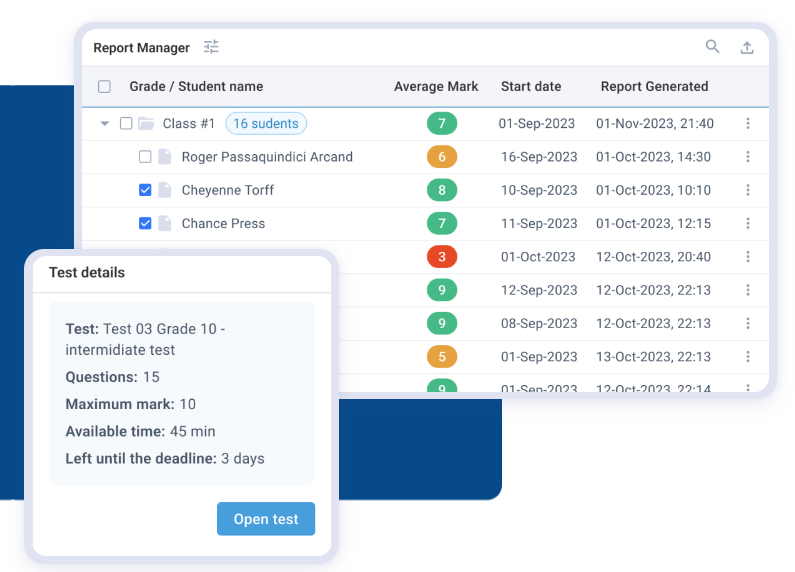Sort by the Start date column header
The width and height of the screenshot is (795, 572).
(530, 87)
